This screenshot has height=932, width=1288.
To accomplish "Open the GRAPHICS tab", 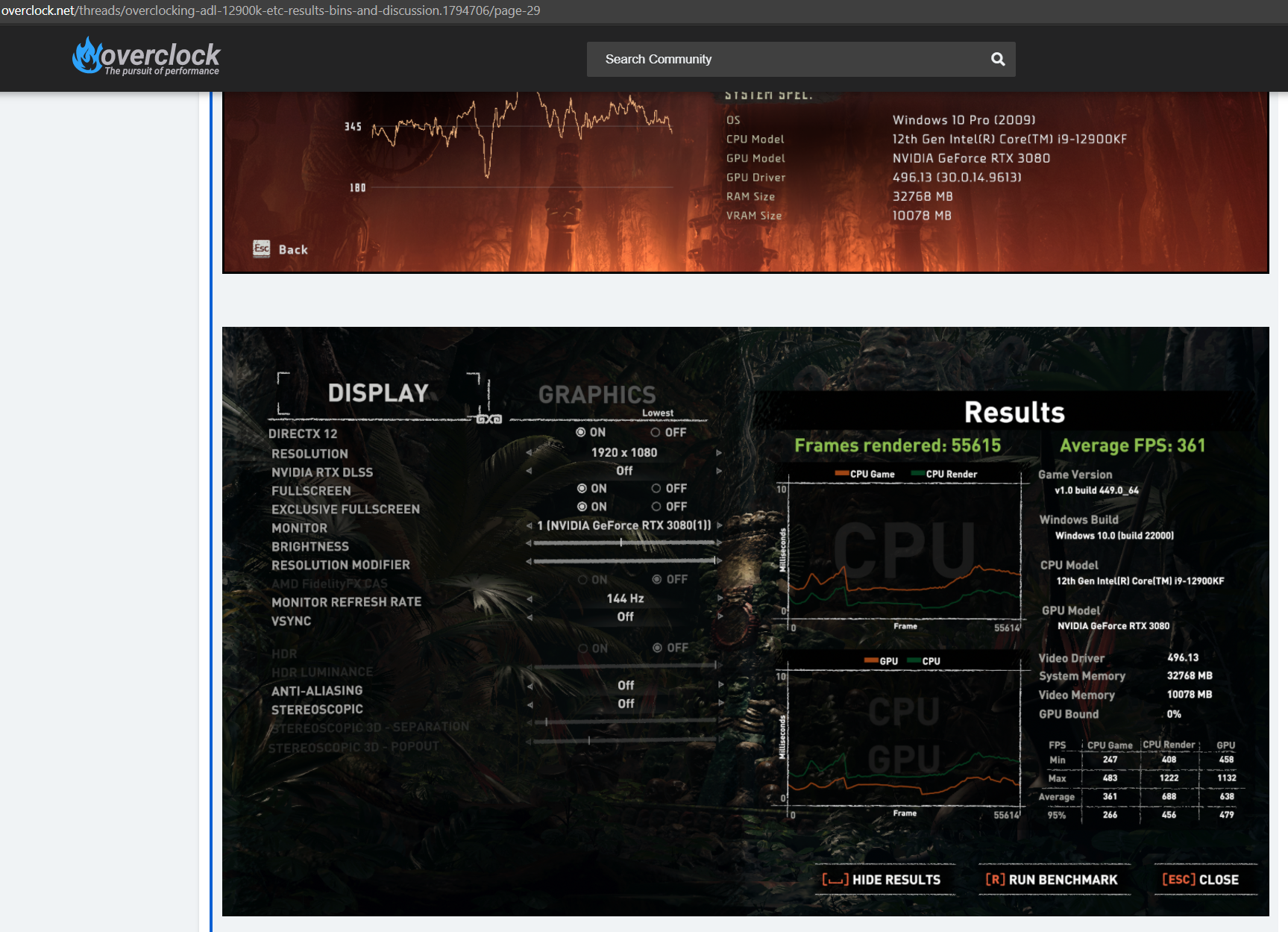I will (x=597, y=395).
